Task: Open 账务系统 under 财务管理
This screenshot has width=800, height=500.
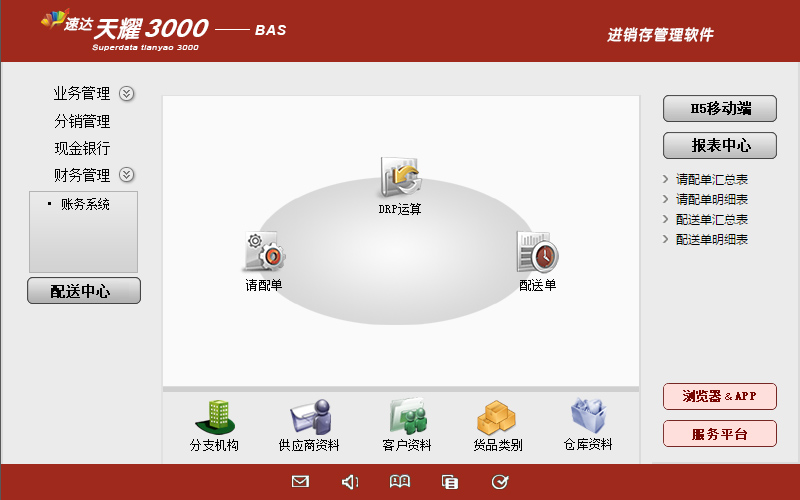Action: [x=85, y=205]
